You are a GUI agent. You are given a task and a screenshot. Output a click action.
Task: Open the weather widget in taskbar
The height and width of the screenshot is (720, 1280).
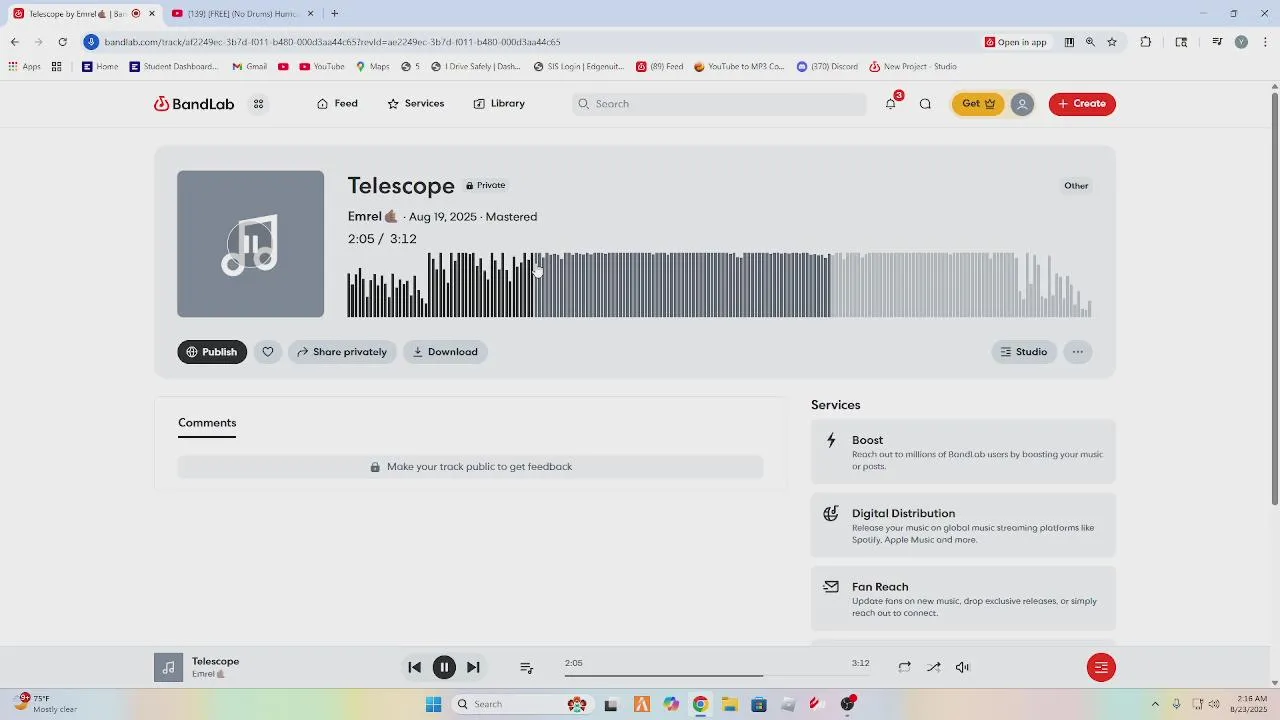click(45, 703)
